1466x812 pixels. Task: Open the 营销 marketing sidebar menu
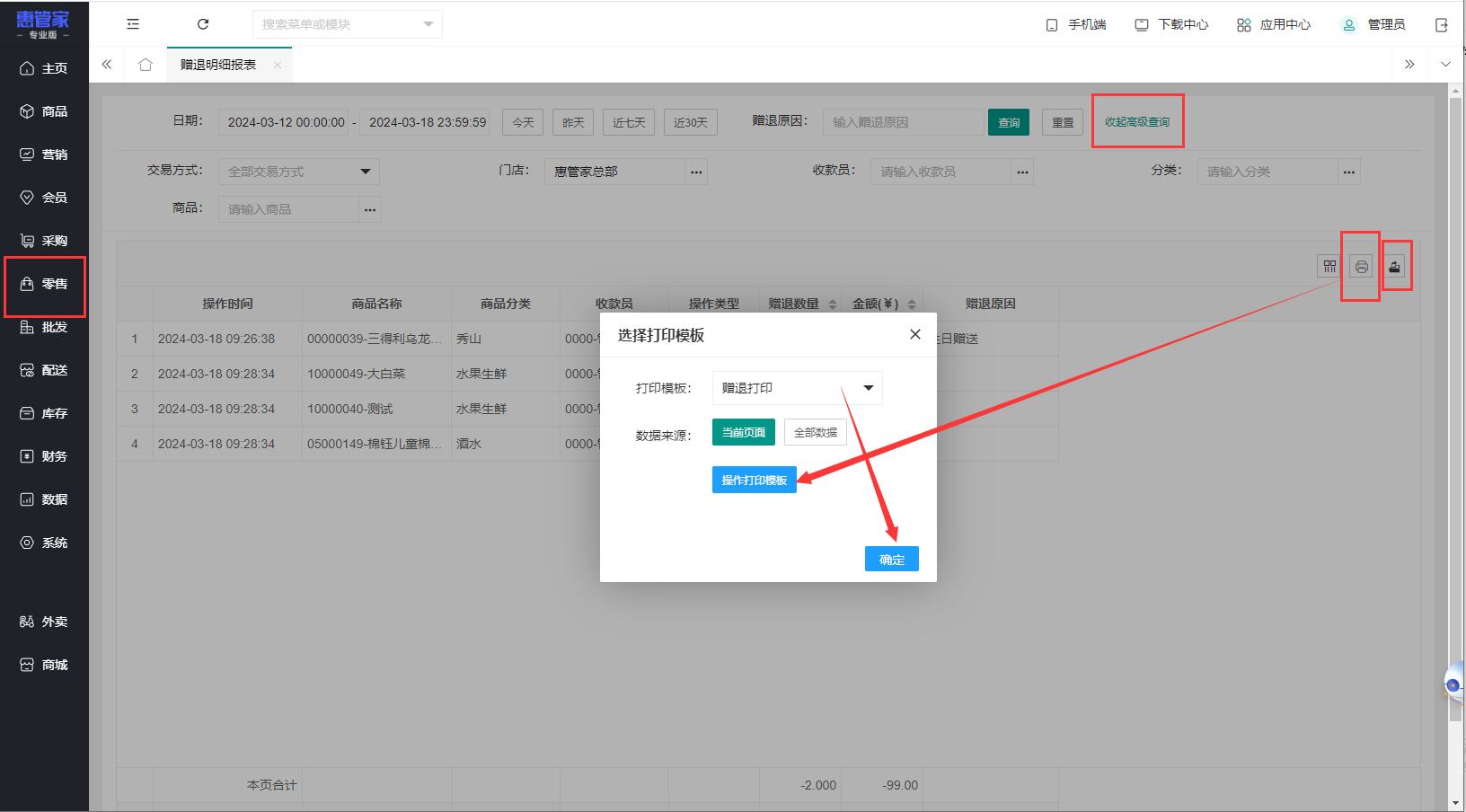click(x=44, y=154)
